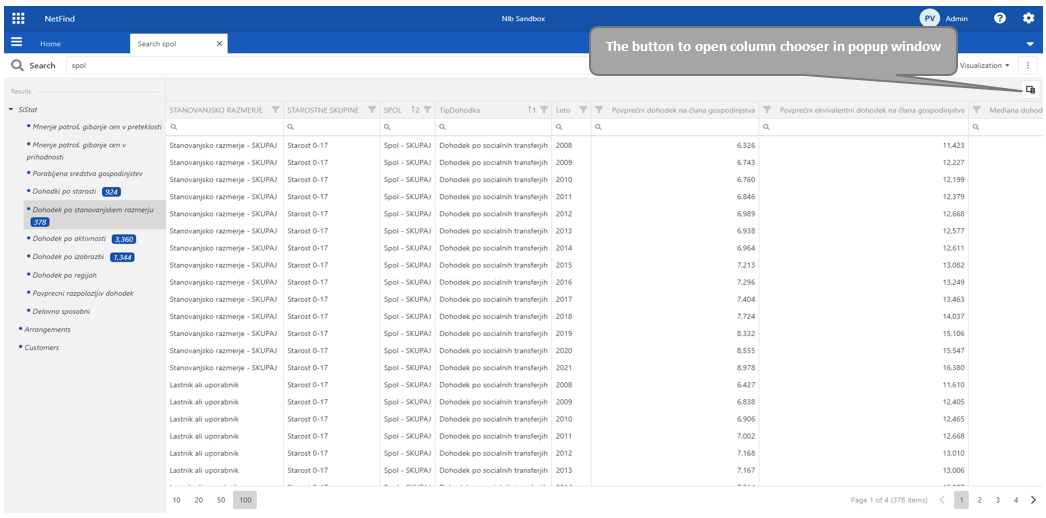Close the Search spol tab
Image resolution: width=1046 pixels, height=518 pixels.
(219, 44)
